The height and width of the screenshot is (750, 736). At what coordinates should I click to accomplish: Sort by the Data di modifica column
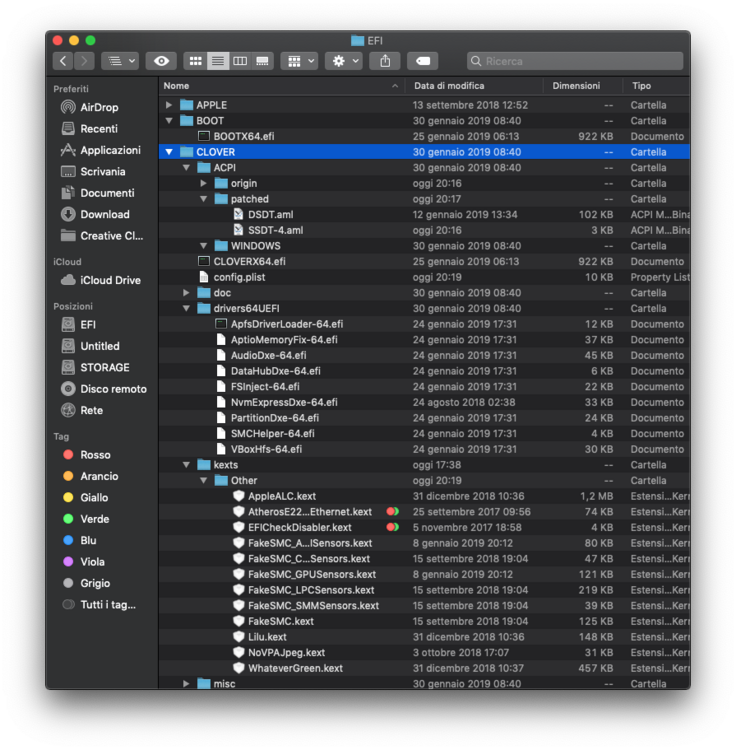(x=450, y=86)
